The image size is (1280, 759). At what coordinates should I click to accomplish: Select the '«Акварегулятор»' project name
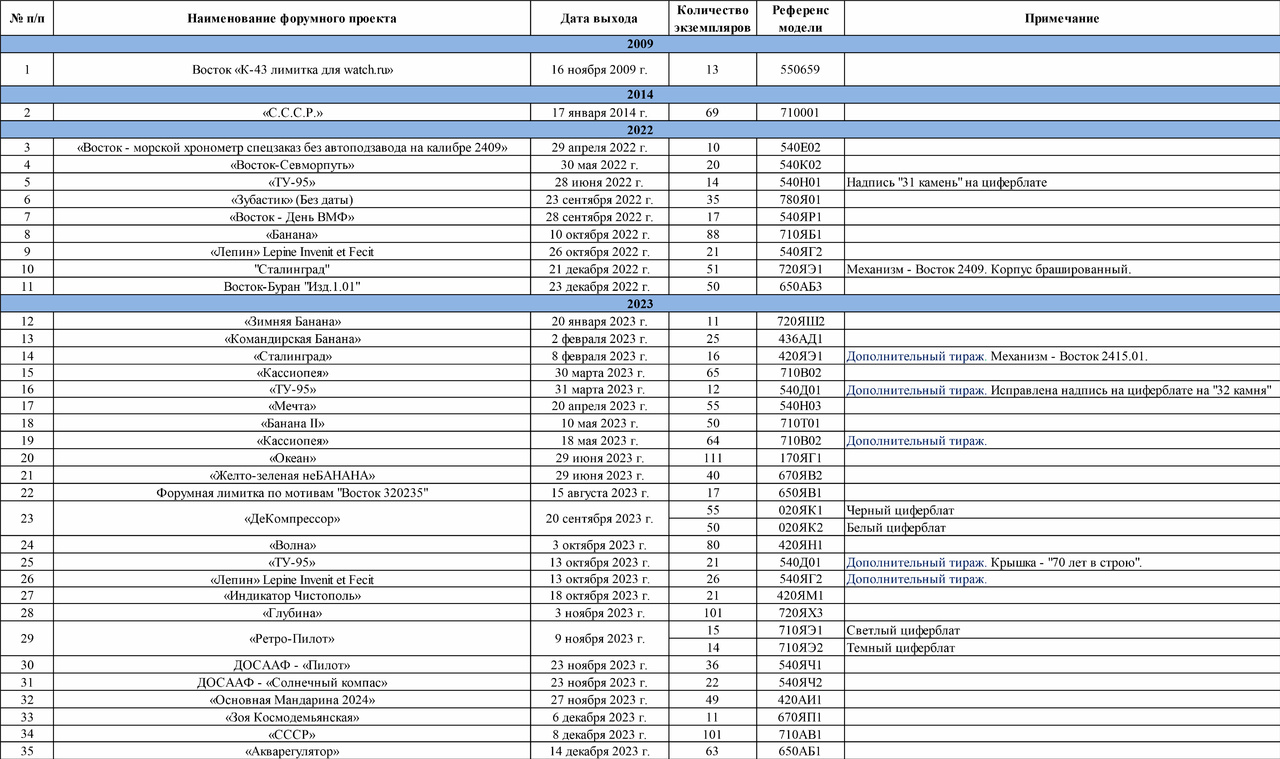(292, 751)
